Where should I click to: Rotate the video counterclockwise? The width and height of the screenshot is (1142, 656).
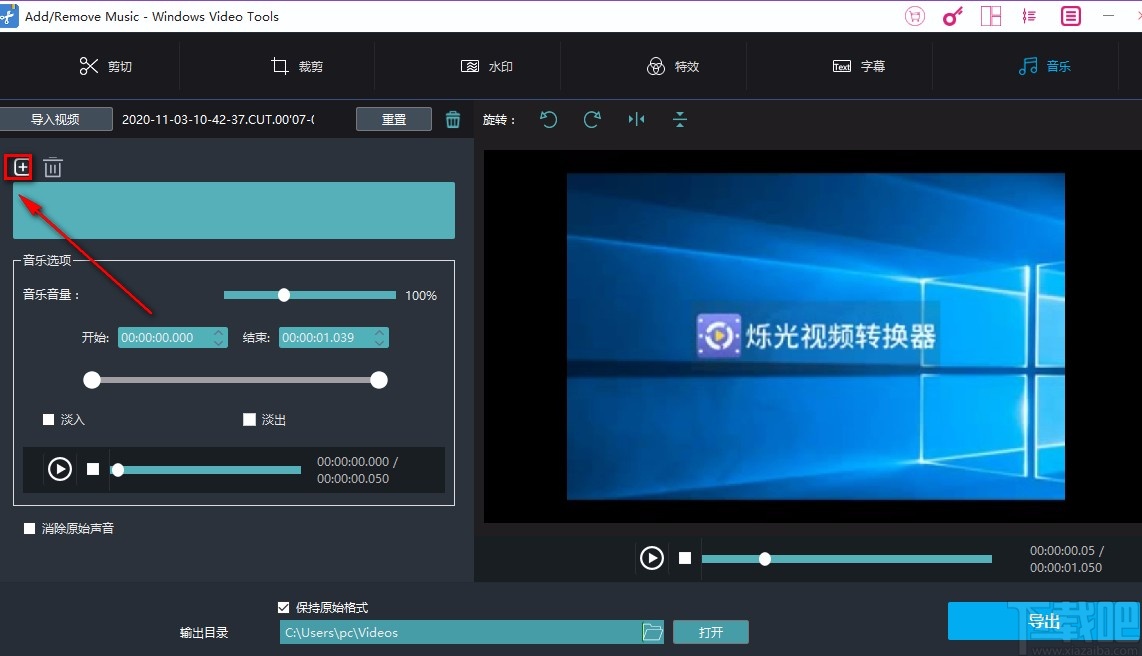(x=548, y=119)
